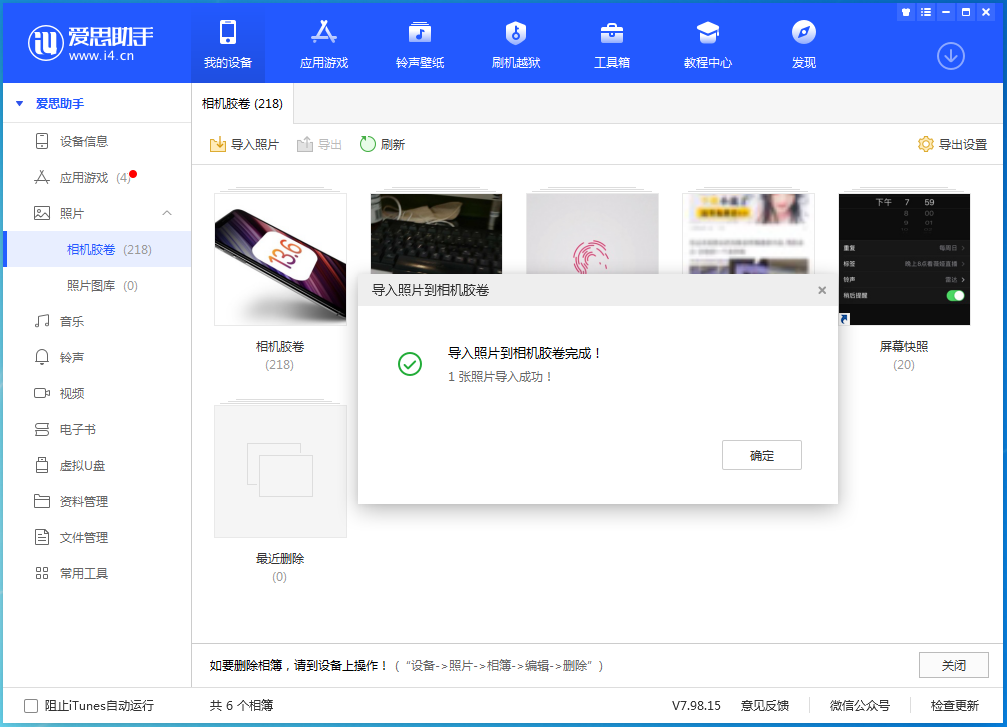
Task: Click the 确定 button in the import dialog
Action: (x=762, y=455)
